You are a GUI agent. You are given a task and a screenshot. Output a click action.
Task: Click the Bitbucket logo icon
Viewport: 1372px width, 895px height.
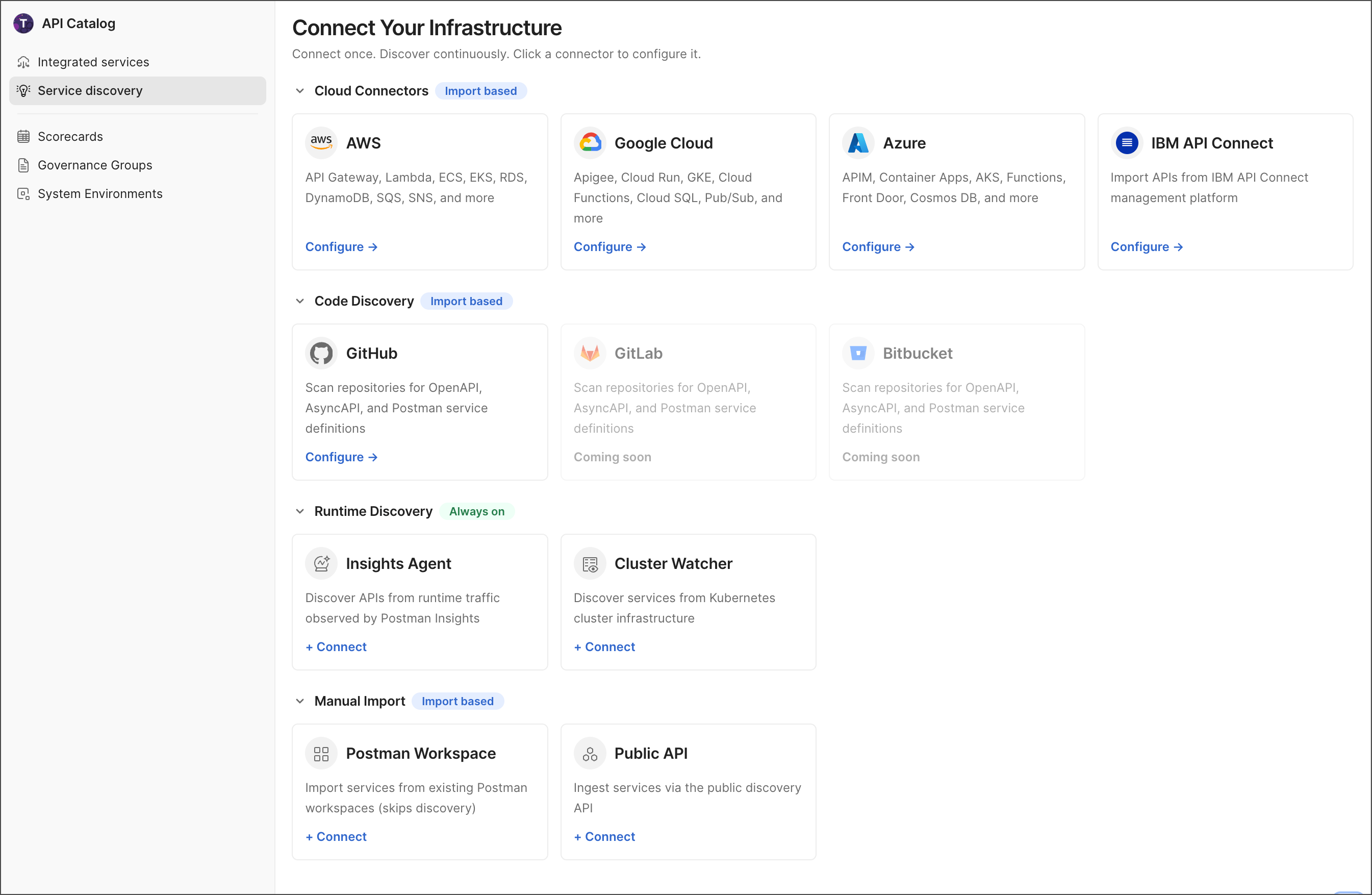point(858,353)
